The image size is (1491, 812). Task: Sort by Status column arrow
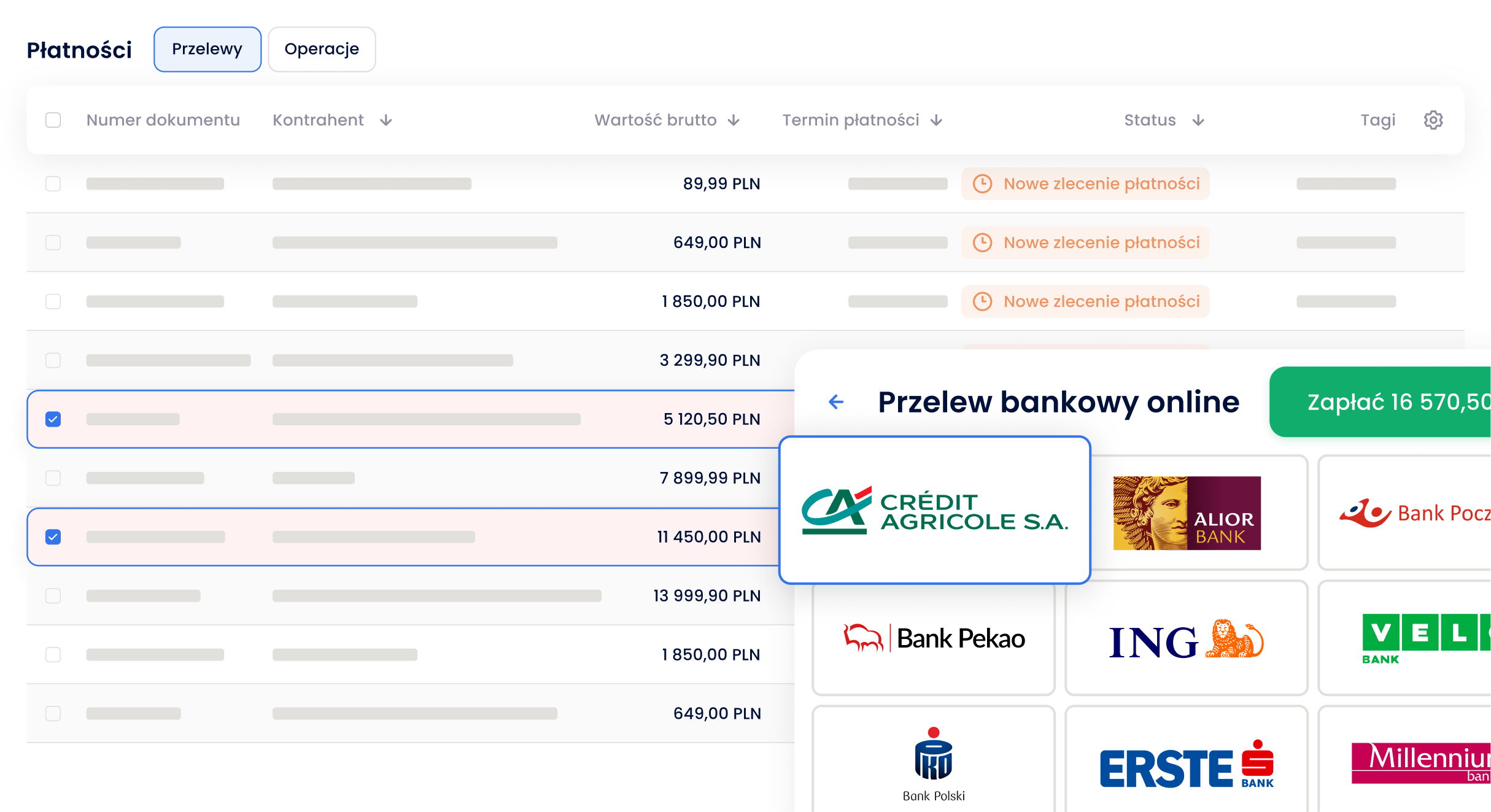(x=1198, y=120)
